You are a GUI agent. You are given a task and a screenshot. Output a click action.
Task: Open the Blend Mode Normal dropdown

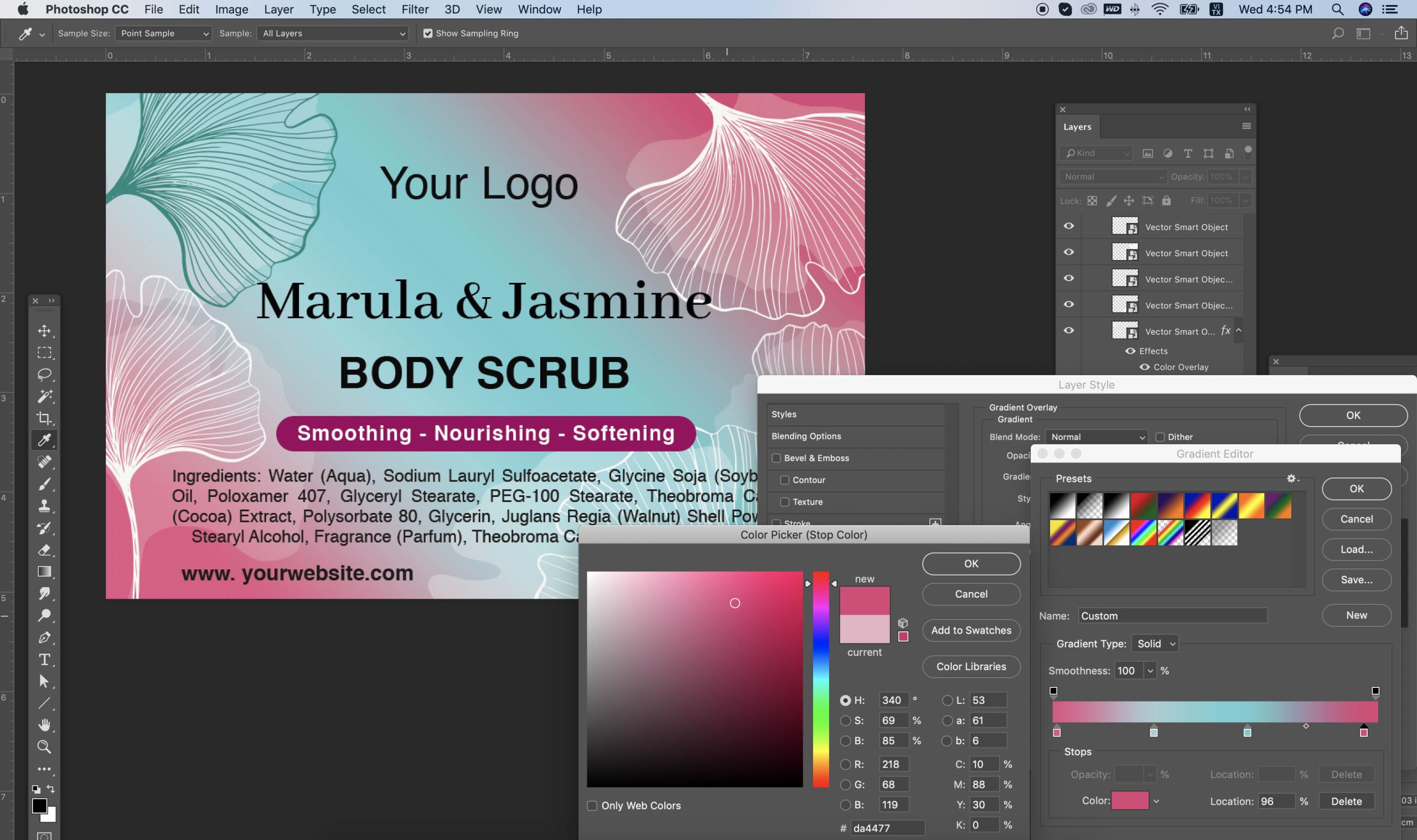(1097, 437)
